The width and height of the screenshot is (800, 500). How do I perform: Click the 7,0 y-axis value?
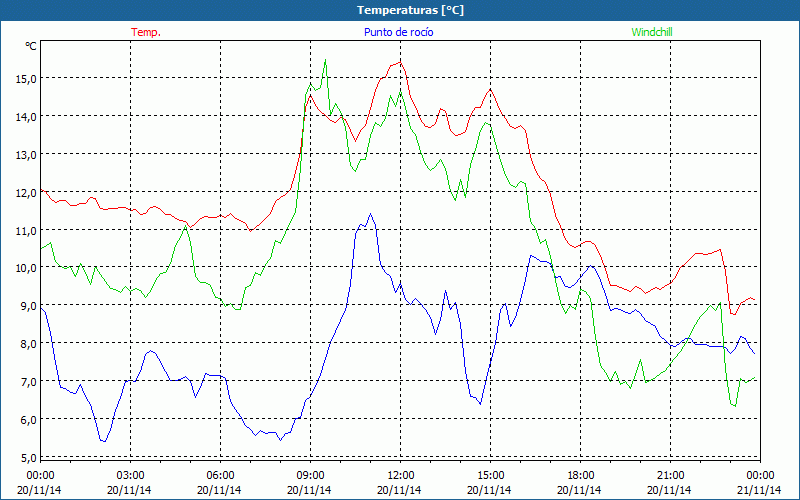(30, 381)
